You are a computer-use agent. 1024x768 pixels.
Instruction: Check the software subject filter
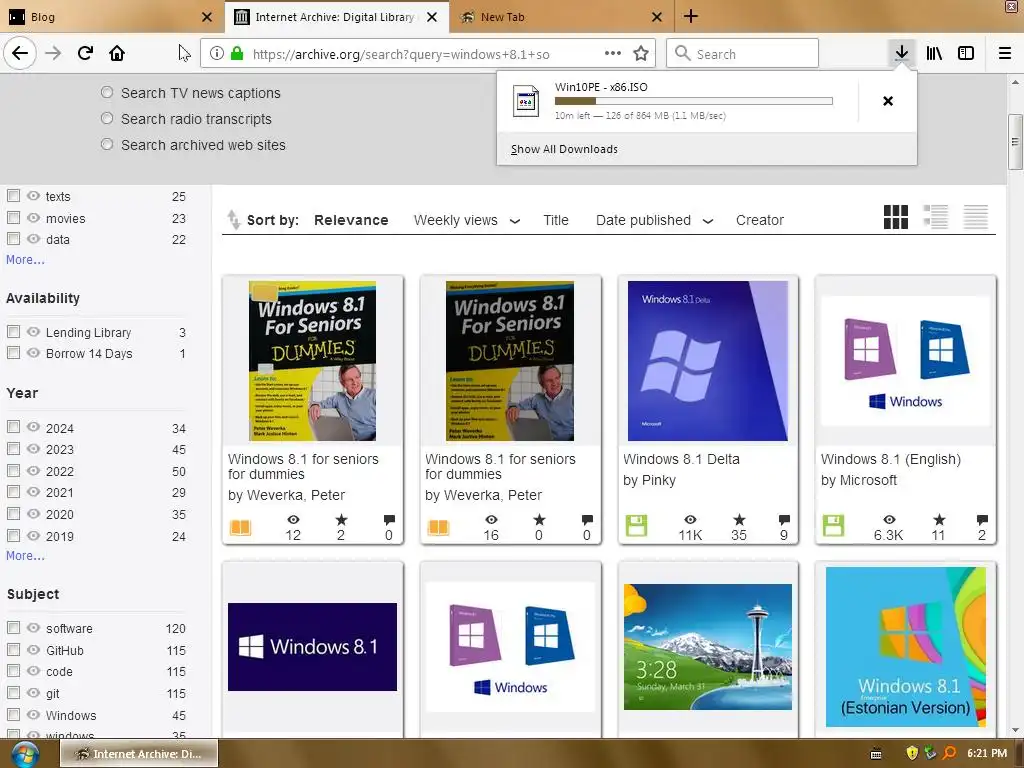[13, 628]
